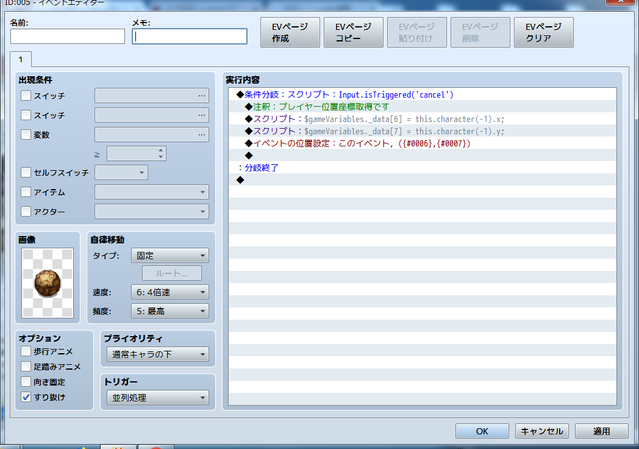Enable the 変数 condition checkbox

[x=26, y=134]
